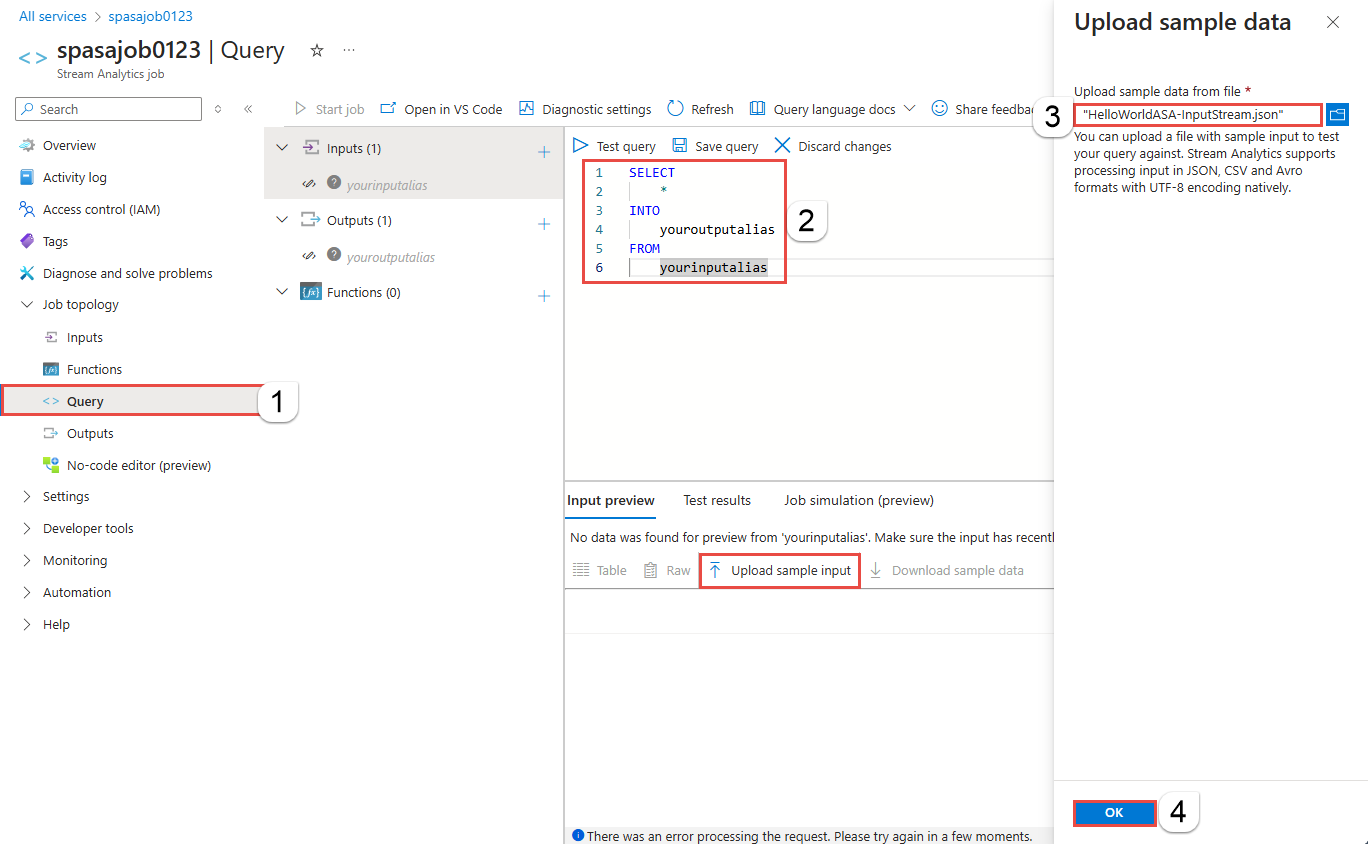Switch to the Input preview tab
Viewport: 1368px width, 844px height.
pos(611,500)
